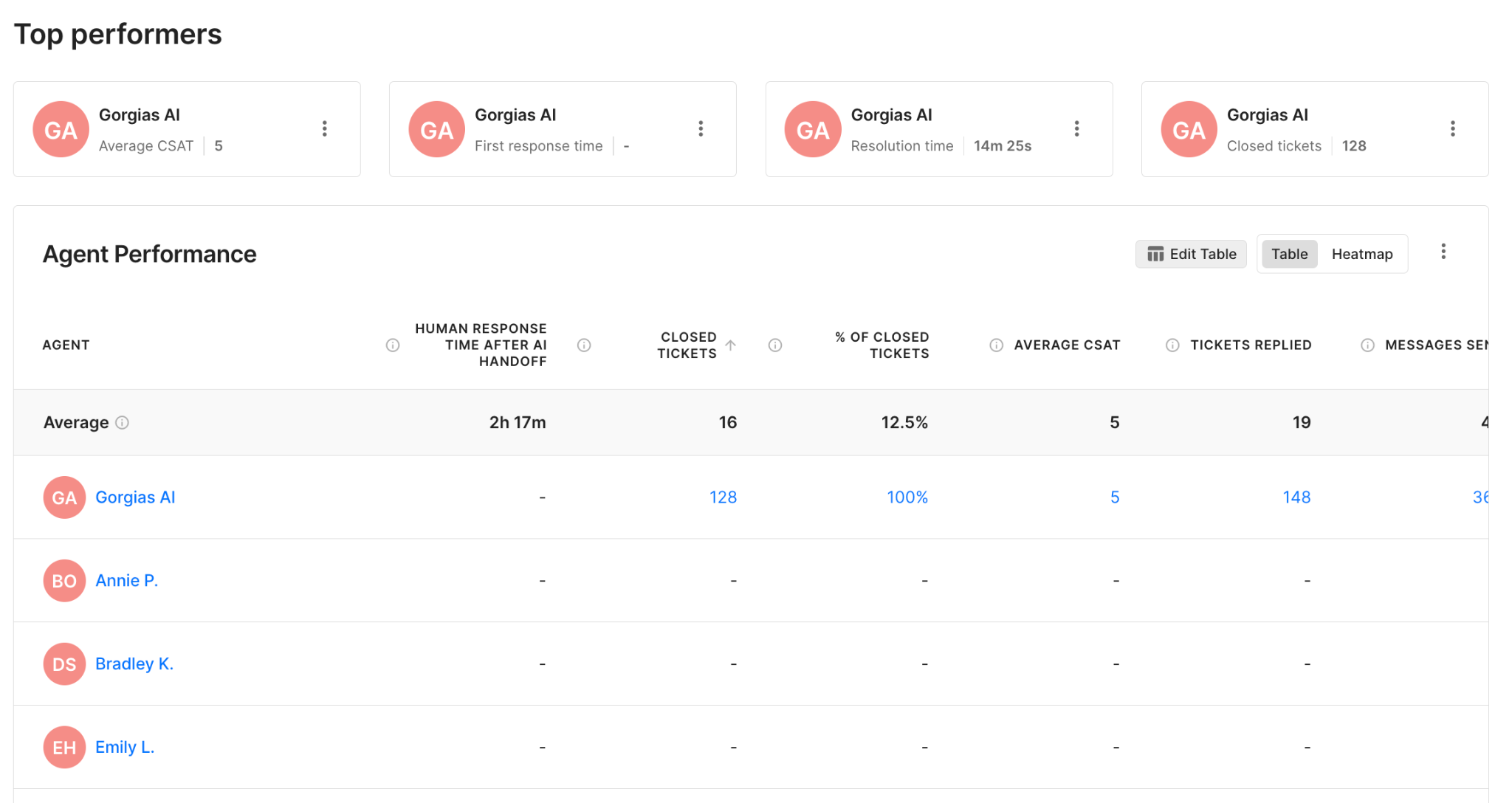The height and width of the screenshot is (803, 1512).
Task: Click info icon next to % of Closed Tickets
Action: tap(775, 345)
